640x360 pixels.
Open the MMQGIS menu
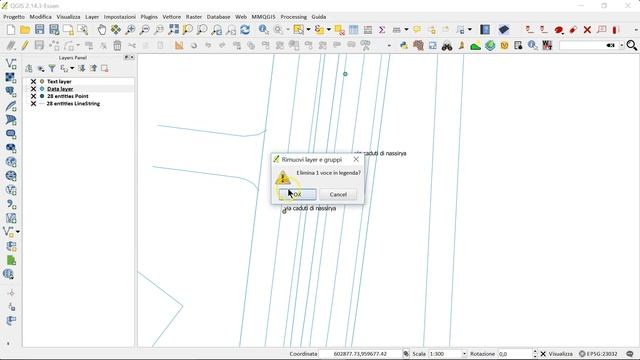click(x=263, y=17)
